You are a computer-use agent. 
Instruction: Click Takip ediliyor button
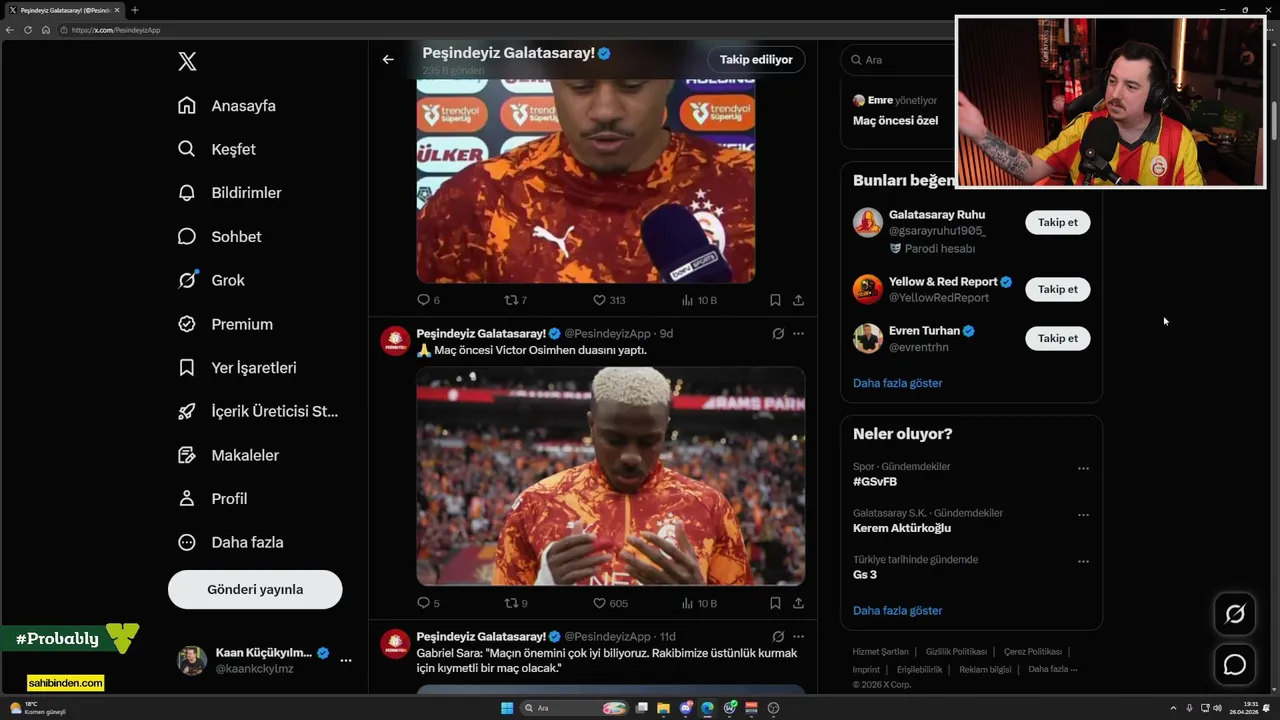pos(756,60)
